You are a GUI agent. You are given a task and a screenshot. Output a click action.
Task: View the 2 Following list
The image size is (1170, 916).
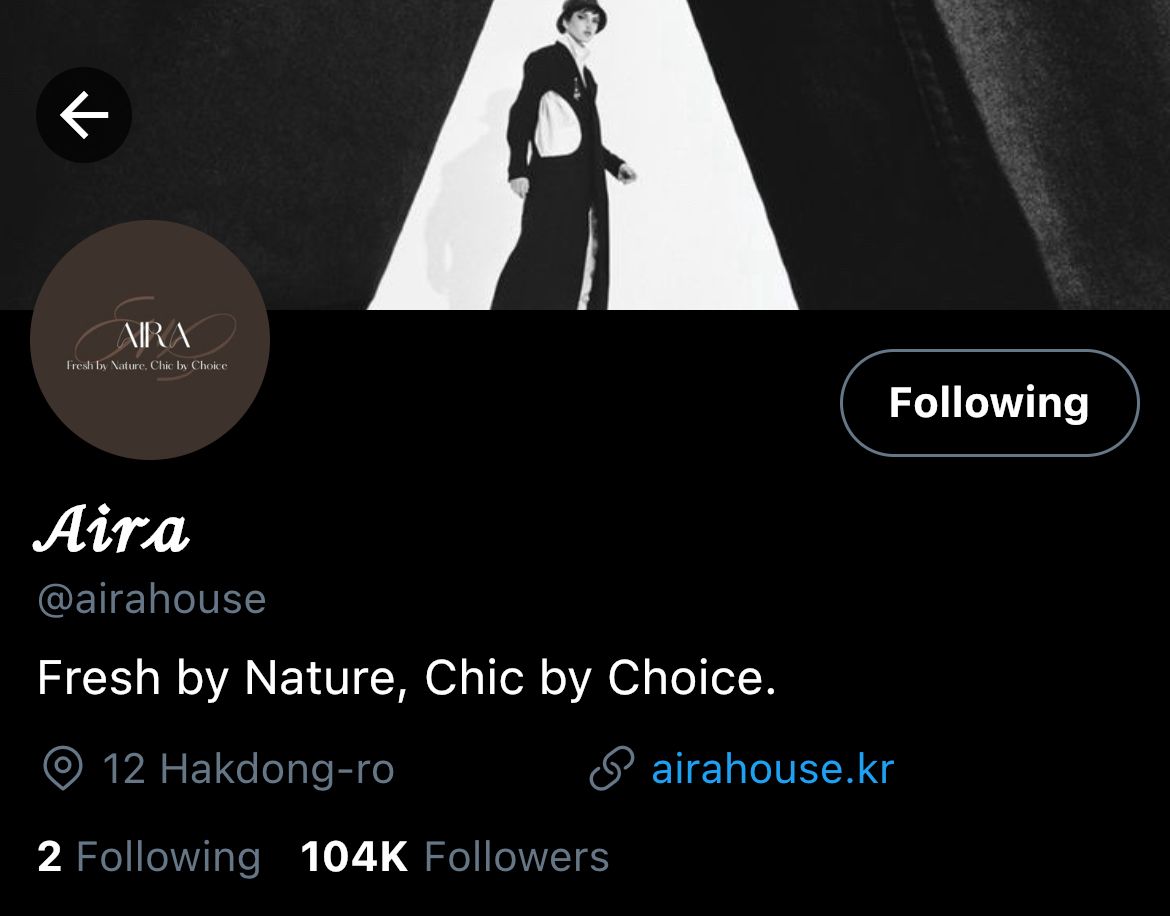pyautogui.click(x=148, y=857)
